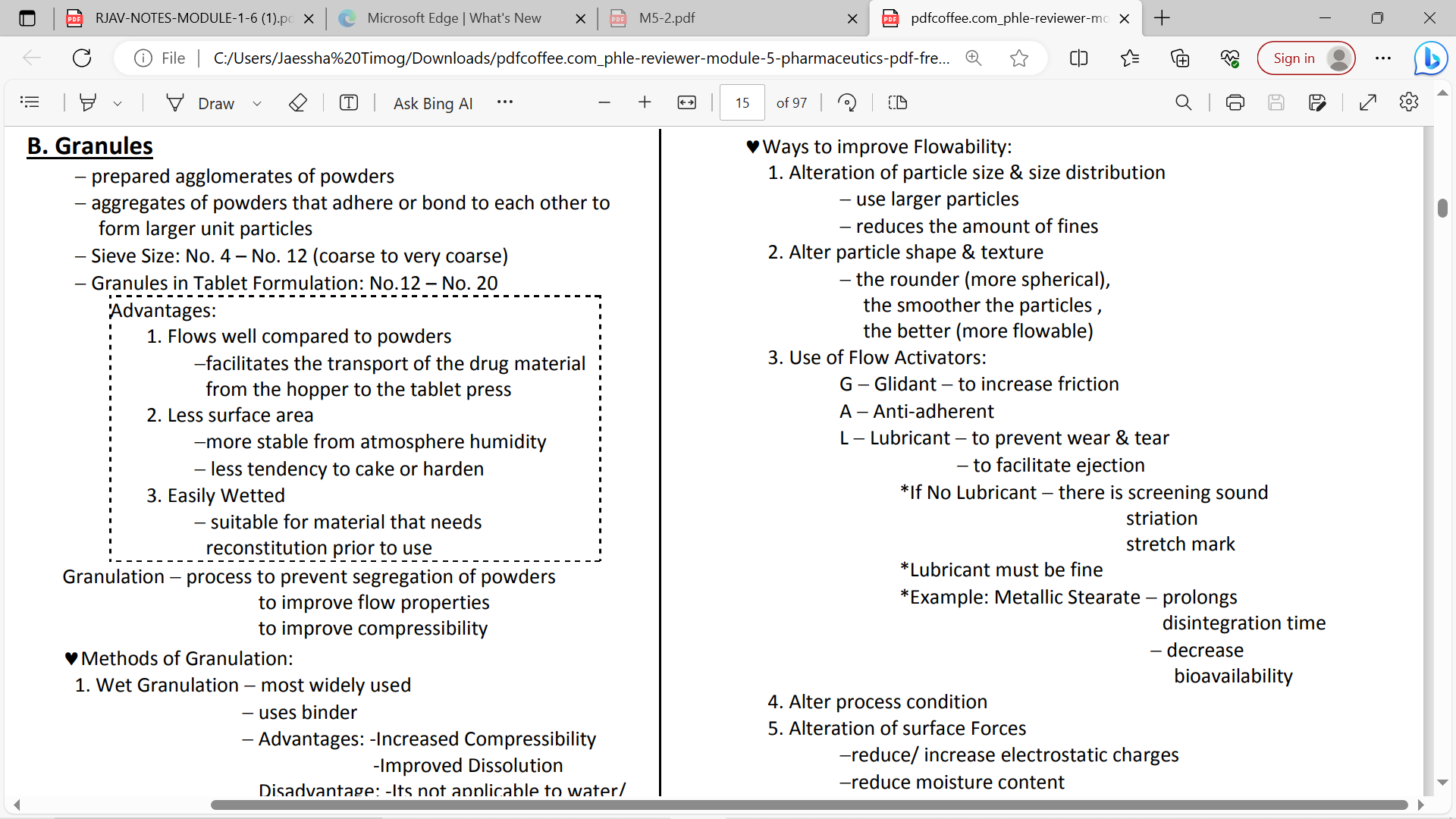This screenshot has height=819, width=1456.
Task: Expand the Draw tool options arrow
Action: click(x=257, y=103)
